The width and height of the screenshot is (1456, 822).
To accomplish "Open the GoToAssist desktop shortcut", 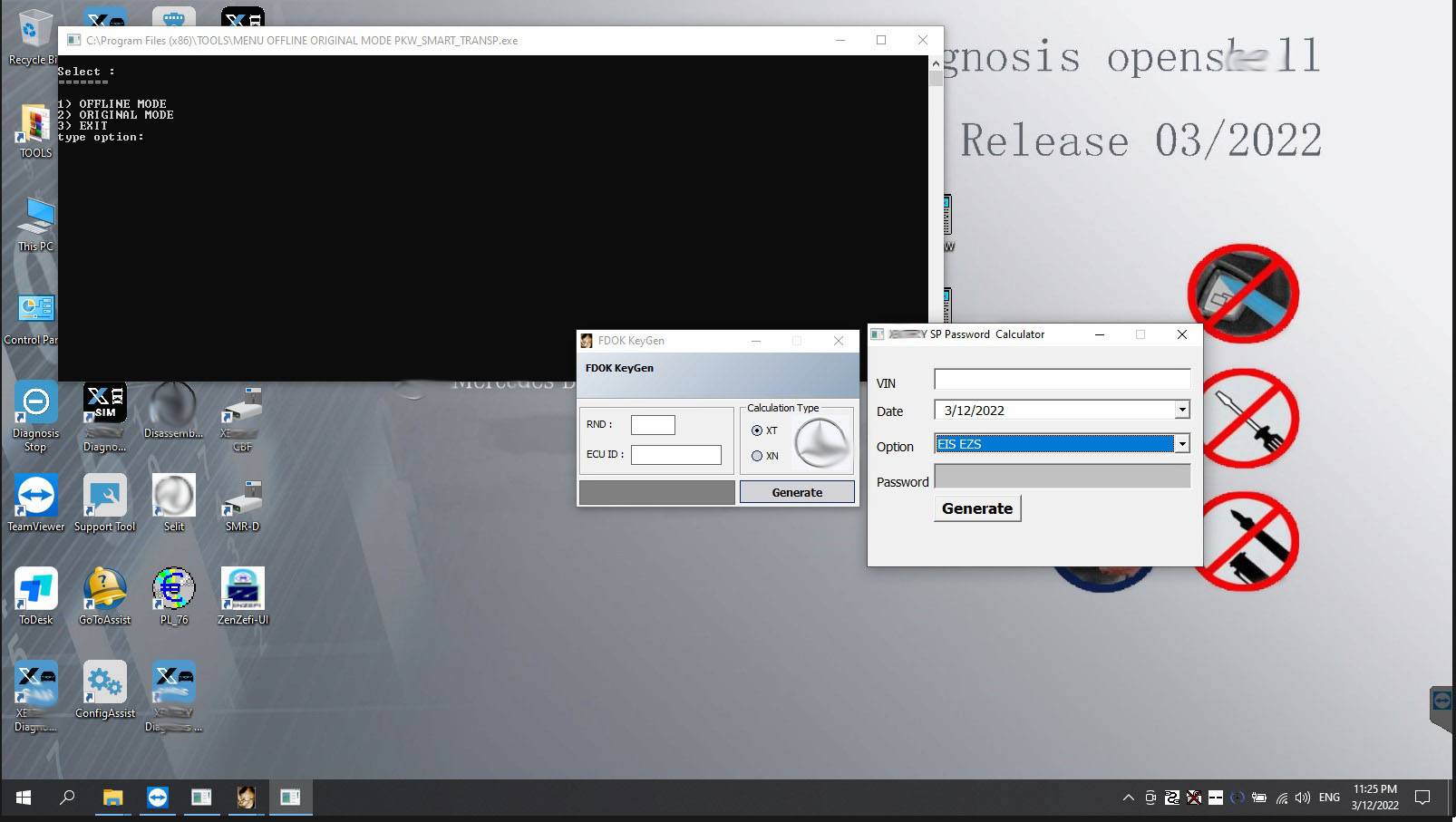I will (105, 590).
